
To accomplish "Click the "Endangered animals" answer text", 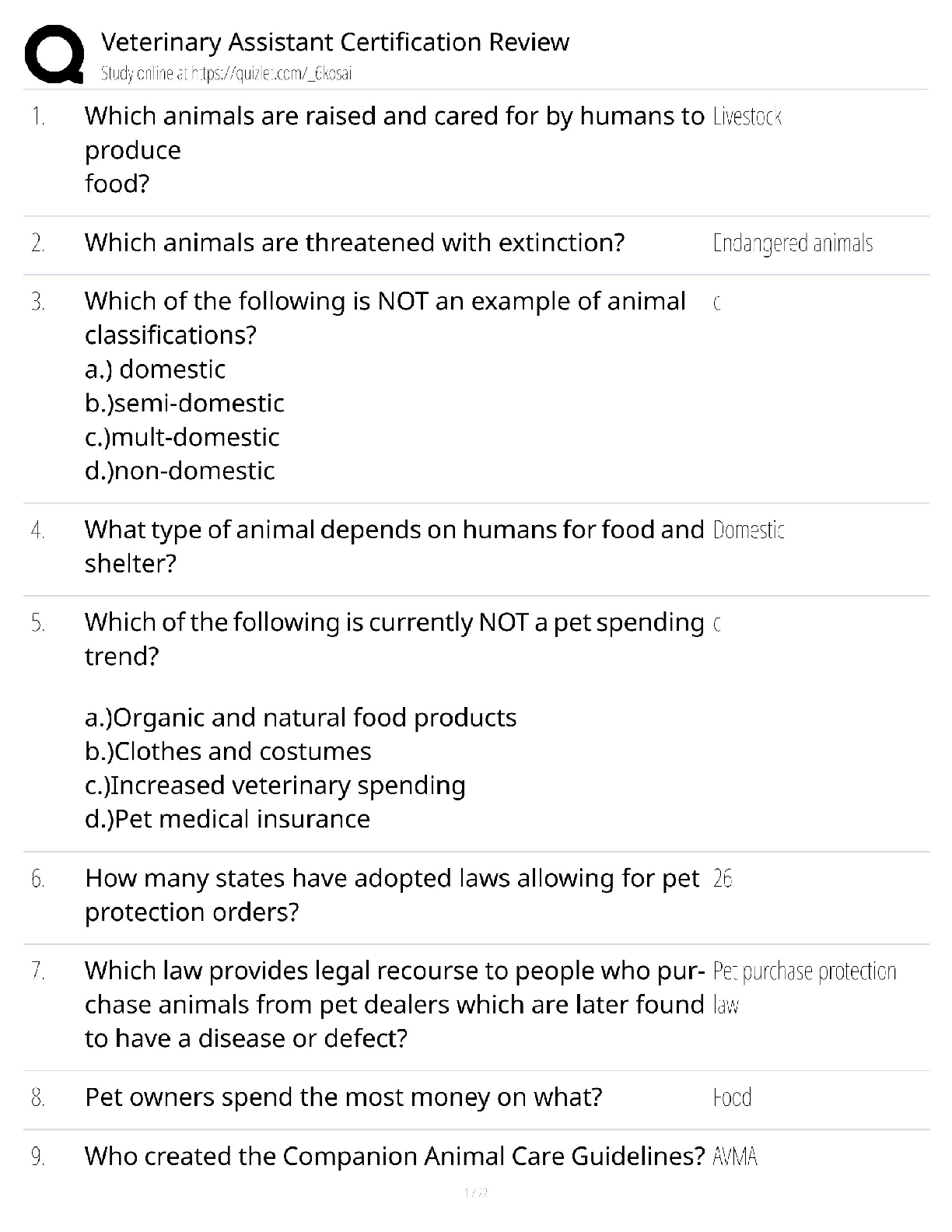I will coord(793,243).
